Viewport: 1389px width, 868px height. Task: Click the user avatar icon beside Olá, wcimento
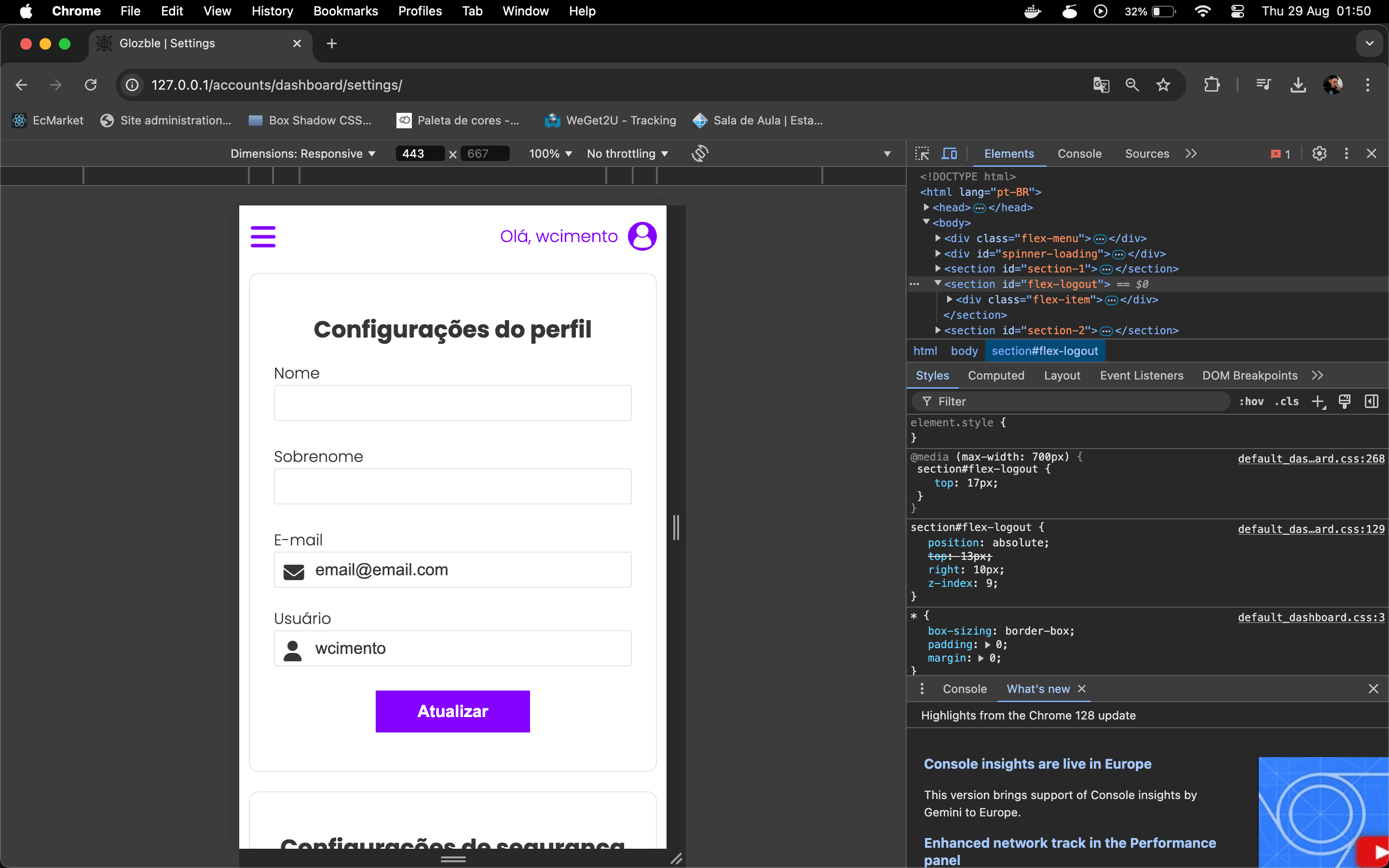point(642,236)
